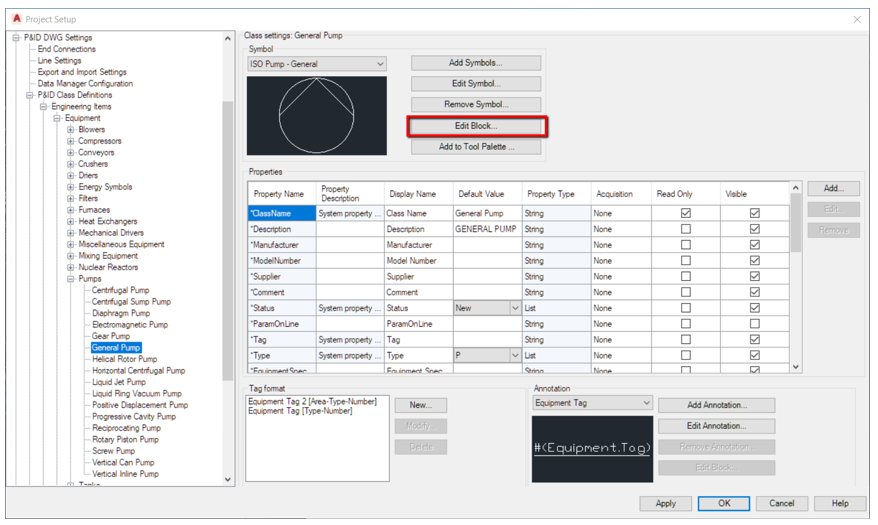Expand the Blowers node
This screenshot has height=525, width=878.
(71, 129)
